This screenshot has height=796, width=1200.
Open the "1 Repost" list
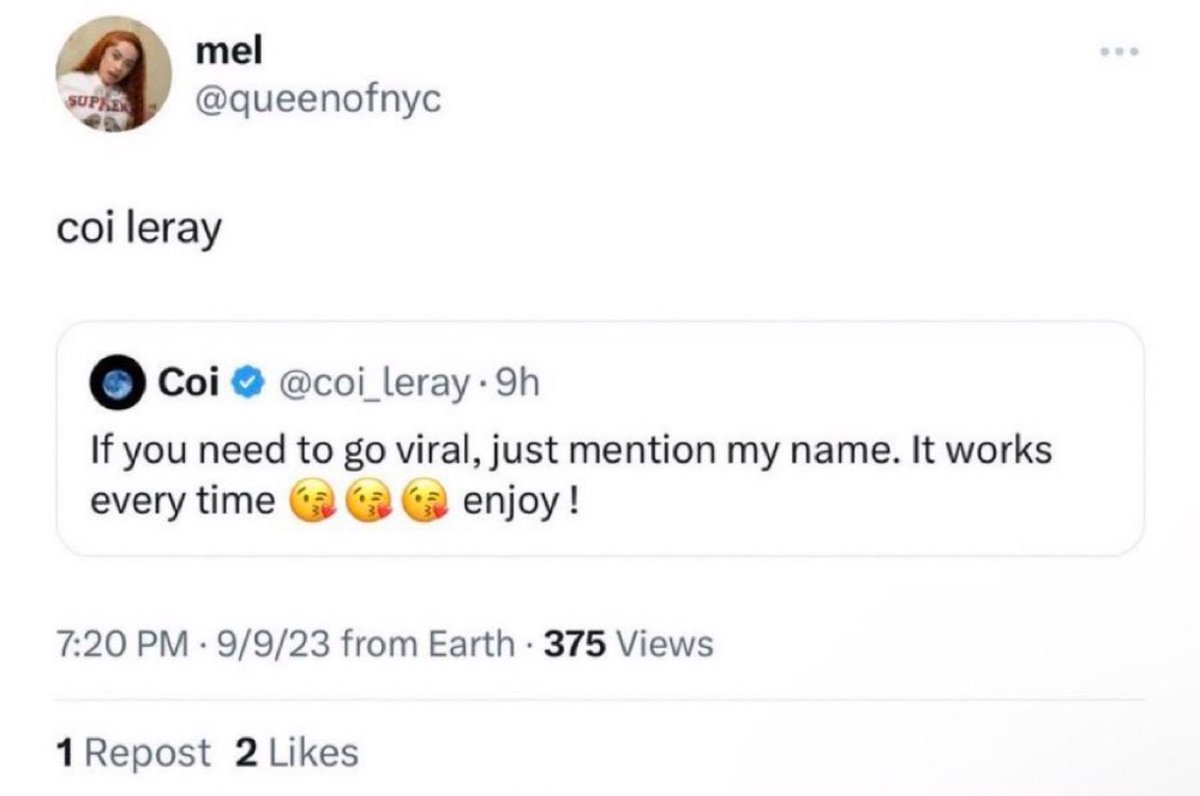point(134,752)
